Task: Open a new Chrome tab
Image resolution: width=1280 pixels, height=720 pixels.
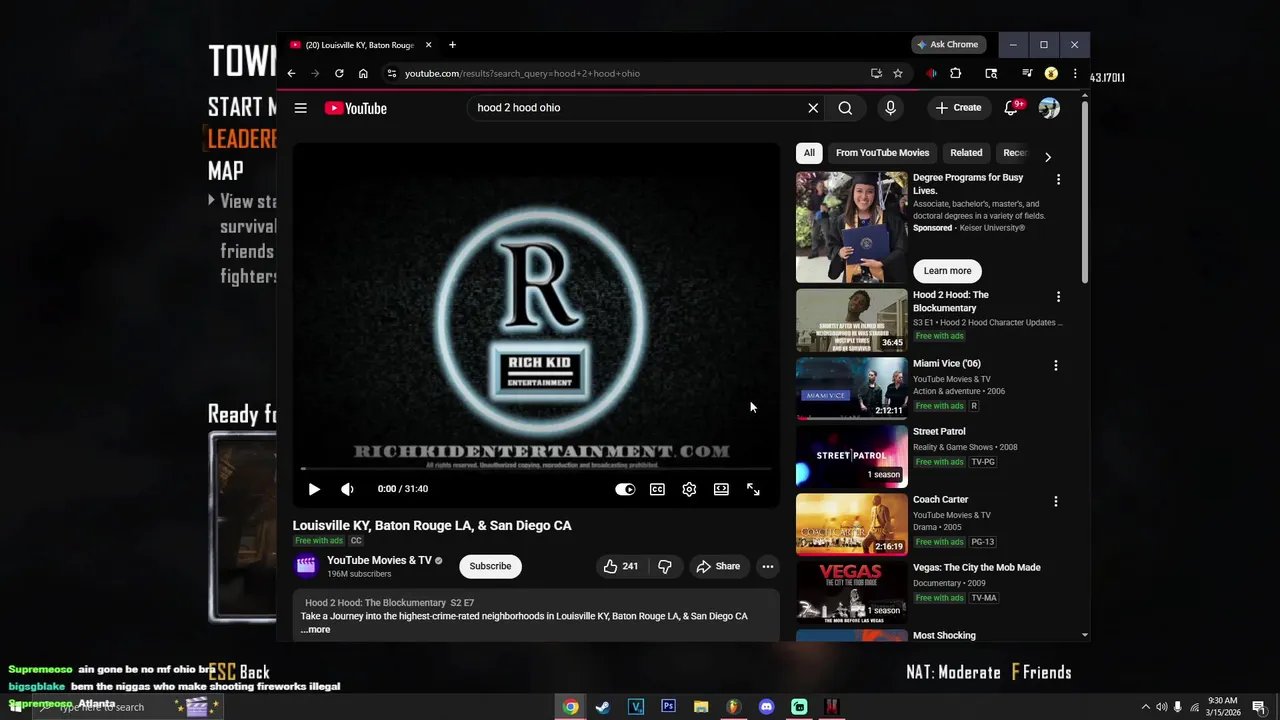Action: [x=452, y=45]
